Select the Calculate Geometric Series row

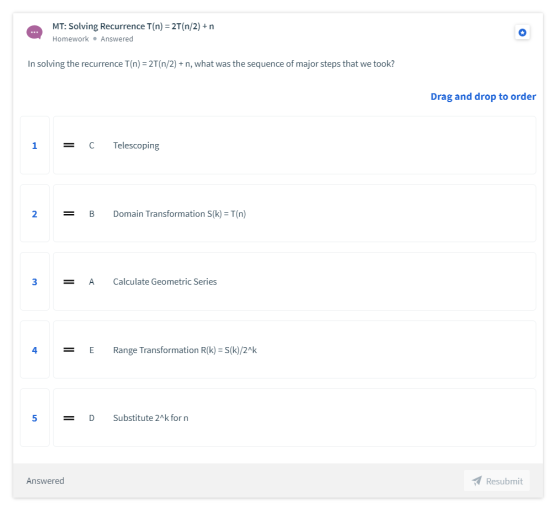click(295, 282)
